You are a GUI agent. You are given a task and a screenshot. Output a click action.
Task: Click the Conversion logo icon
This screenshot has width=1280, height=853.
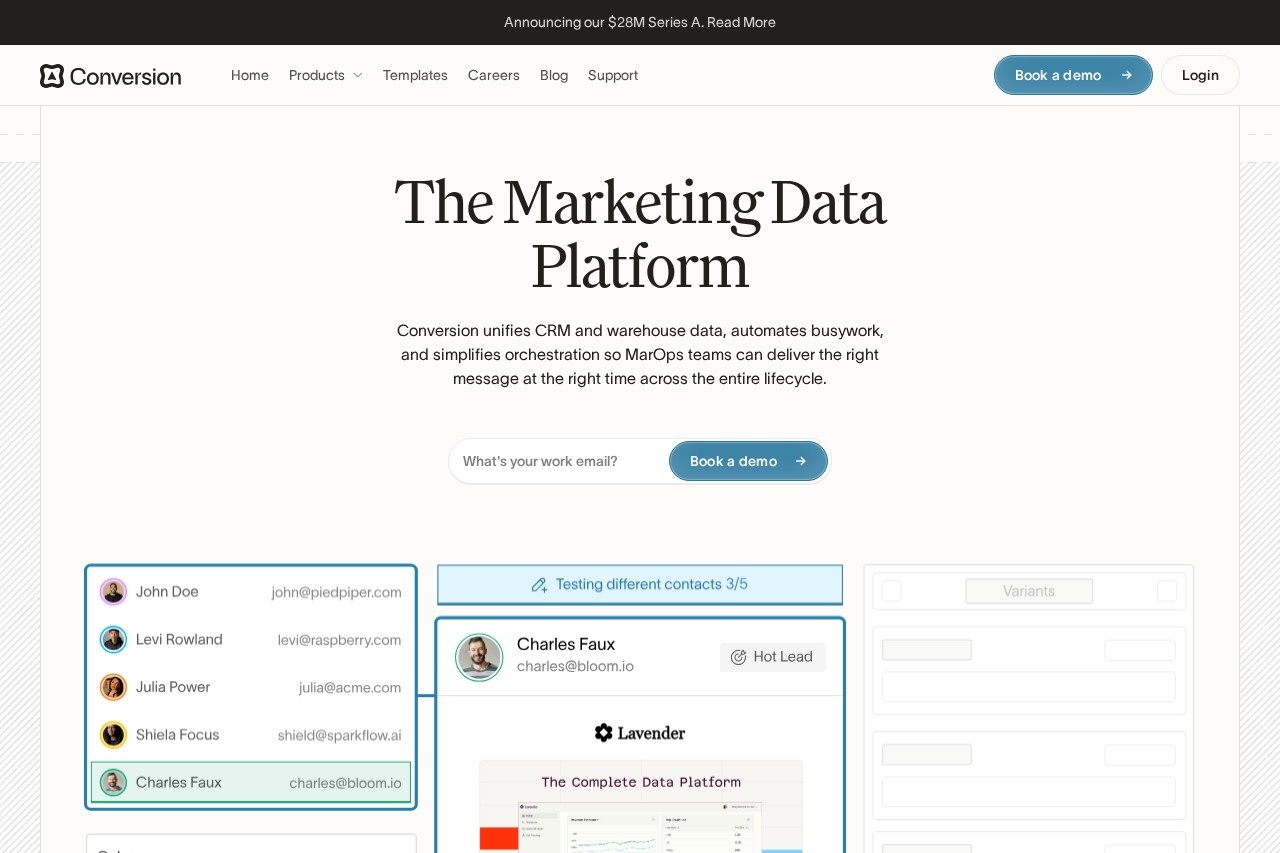pyautogui.click(x=52, y=76)
